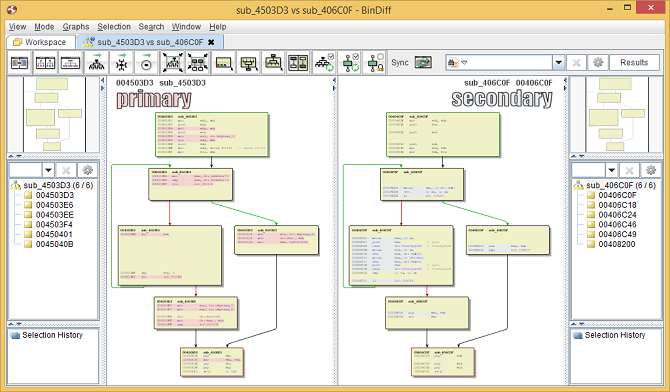Open the Help menu

218,27
